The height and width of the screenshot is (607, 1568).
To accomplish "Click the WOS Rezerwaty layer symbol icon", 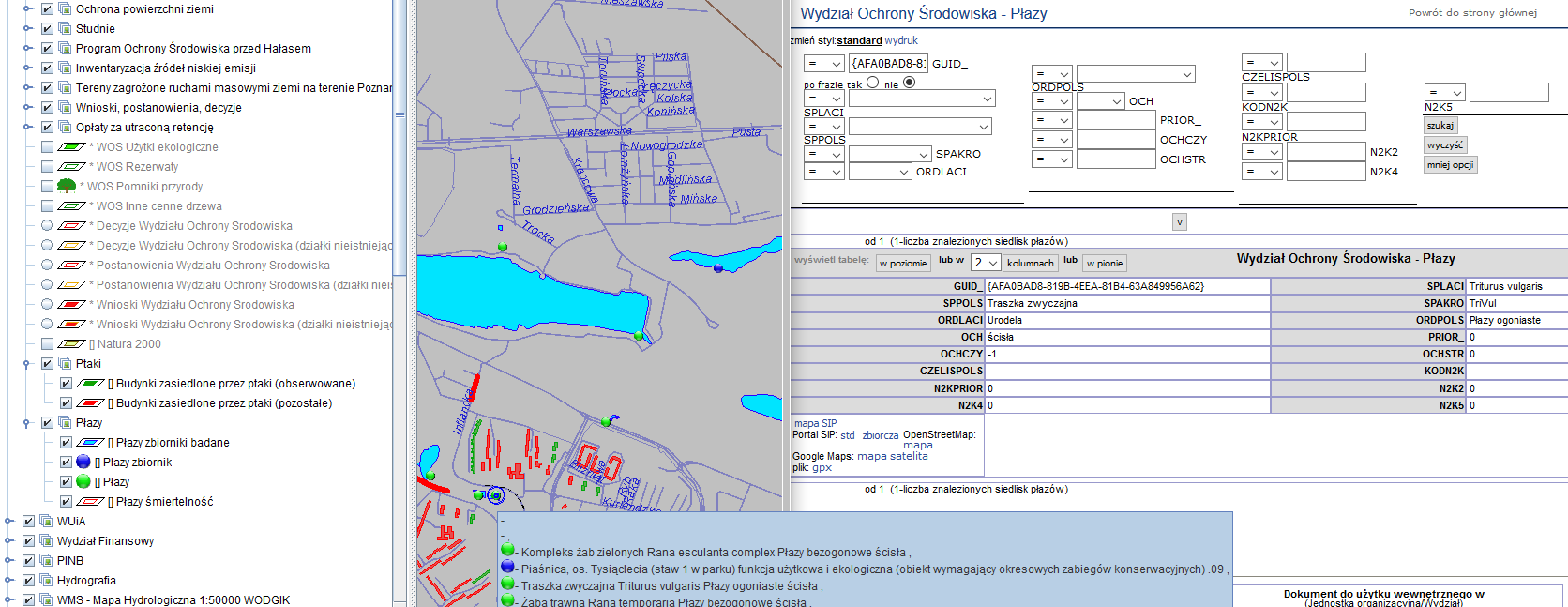I will pyautogui.click(x=72, y=167).
